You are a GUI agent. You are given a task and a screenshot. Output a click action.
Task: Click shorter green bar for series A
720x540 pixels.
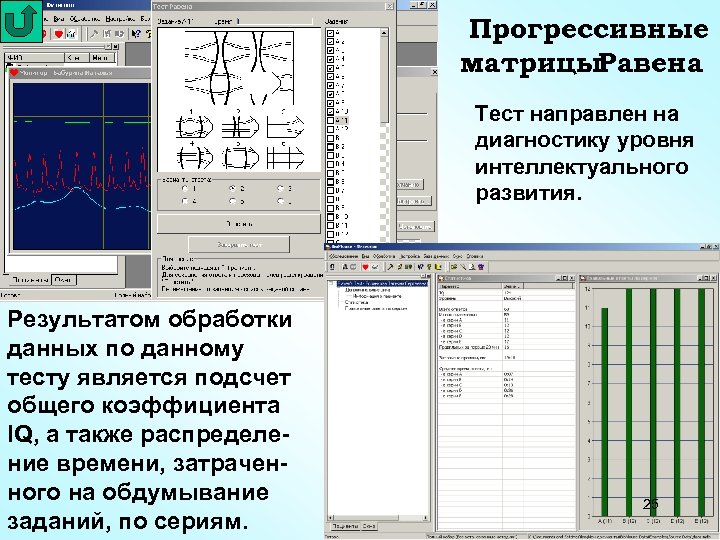pos(605,412)
